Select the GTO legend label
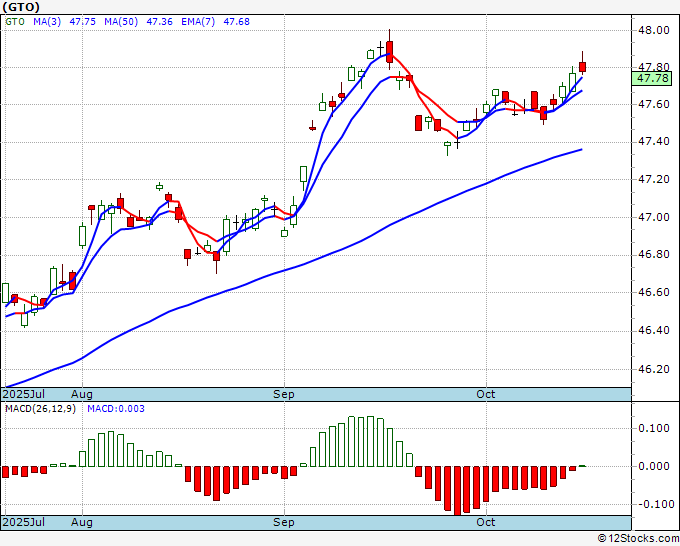This screenshot has height=546, width=680. click(x=15, y=22)
